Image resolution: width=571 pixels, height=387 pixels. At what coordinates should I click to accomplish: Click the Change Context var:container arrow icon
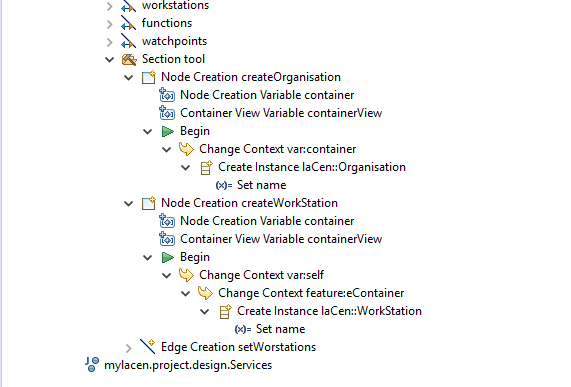pyautogui.click(x=186, y=149)
